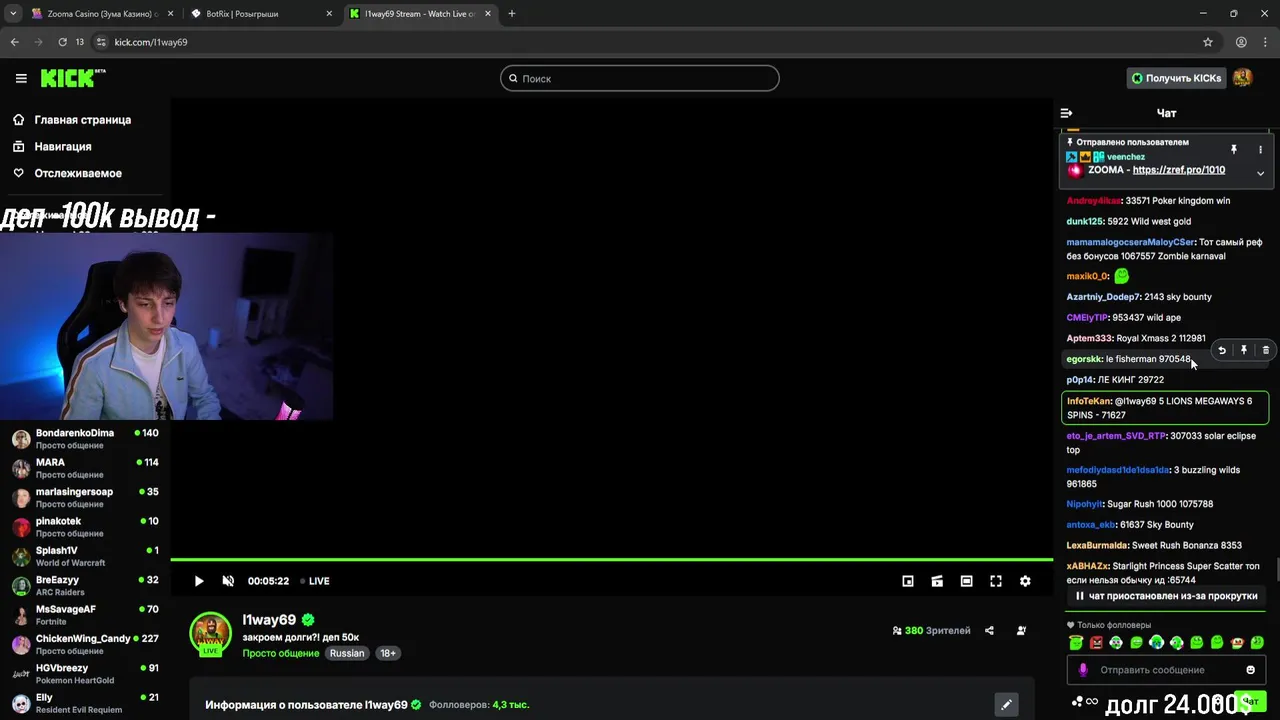1280x720 pixels.
Task: Open Главная страница in the sidebar
Action: coord(82,120)
